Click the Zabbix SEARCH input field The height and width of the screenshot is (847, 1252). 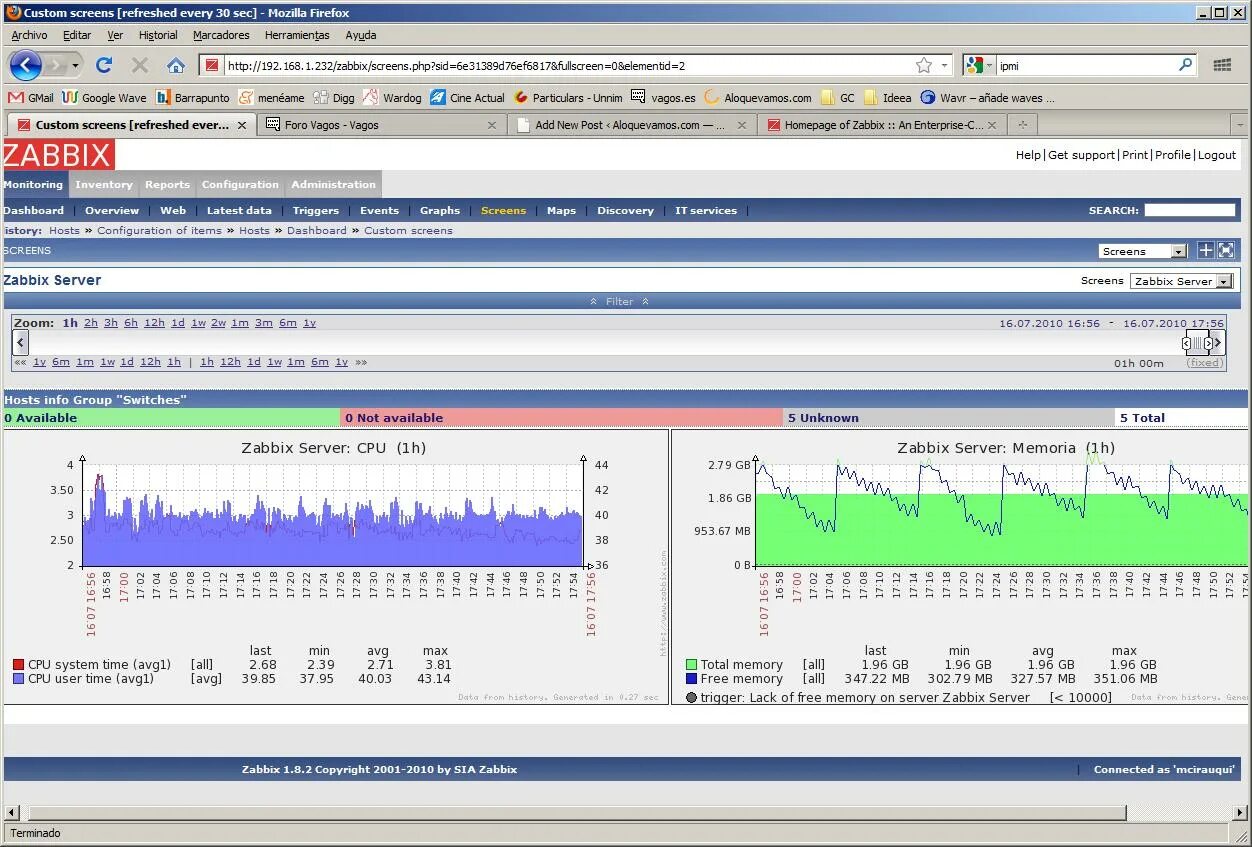click(x=1189, y=210)
